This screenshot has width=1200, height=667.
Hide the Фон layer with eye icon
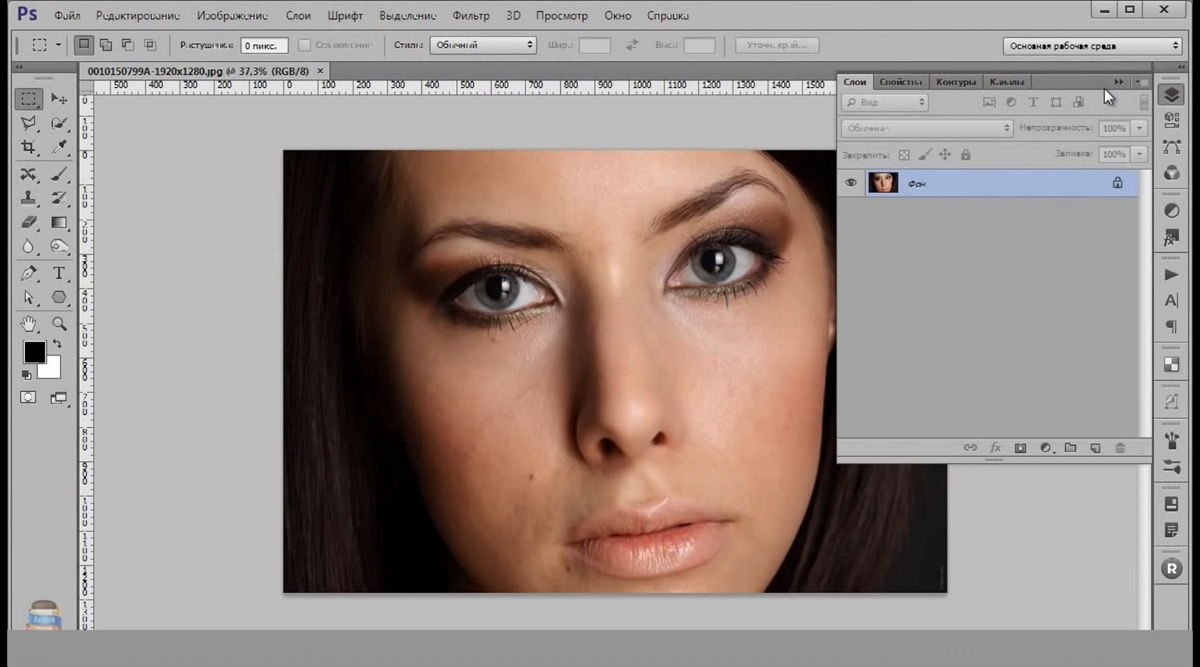(x=851, y=183)
